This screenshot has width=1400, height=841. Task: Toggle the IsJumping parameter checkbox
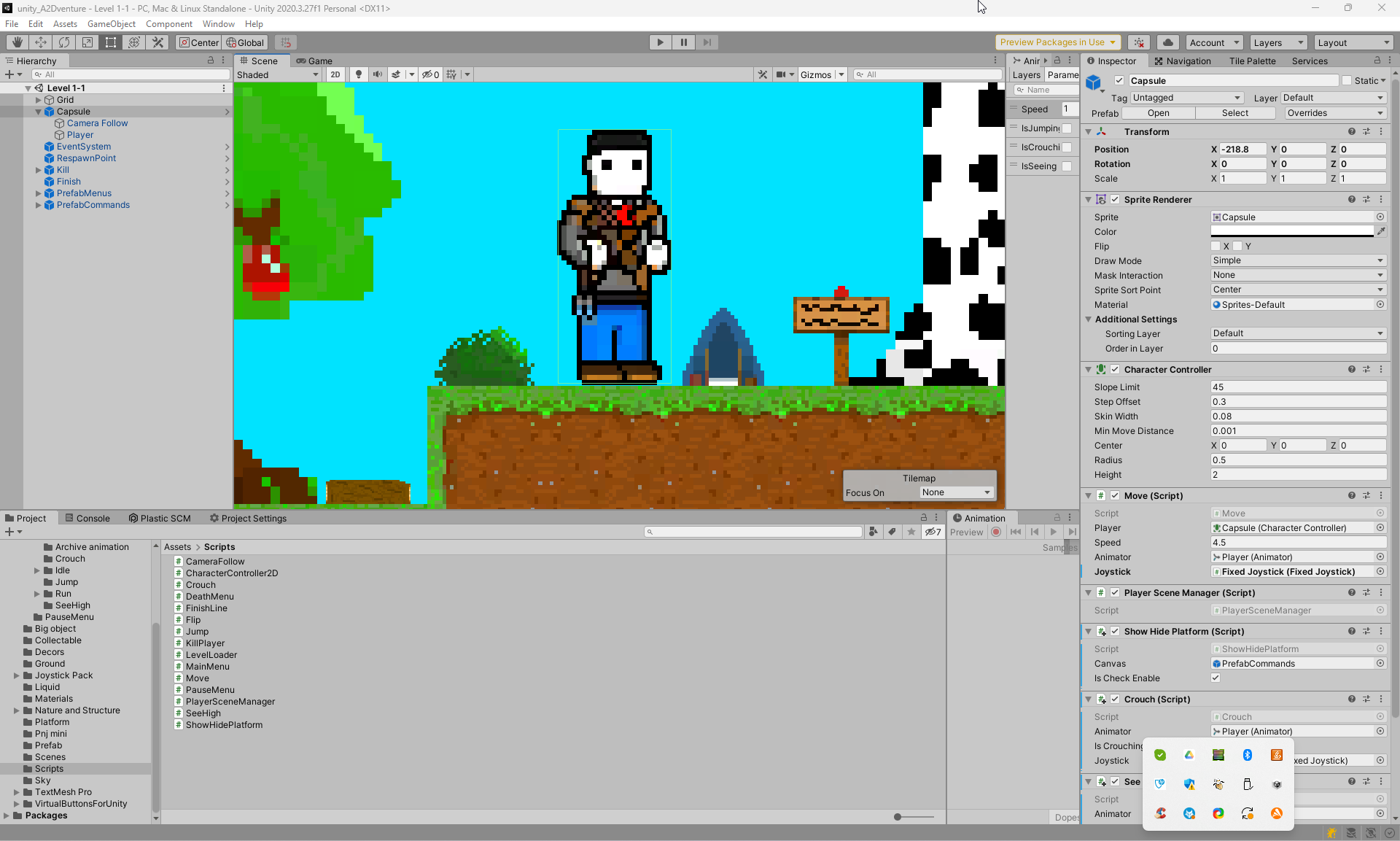click(1067, 128)
